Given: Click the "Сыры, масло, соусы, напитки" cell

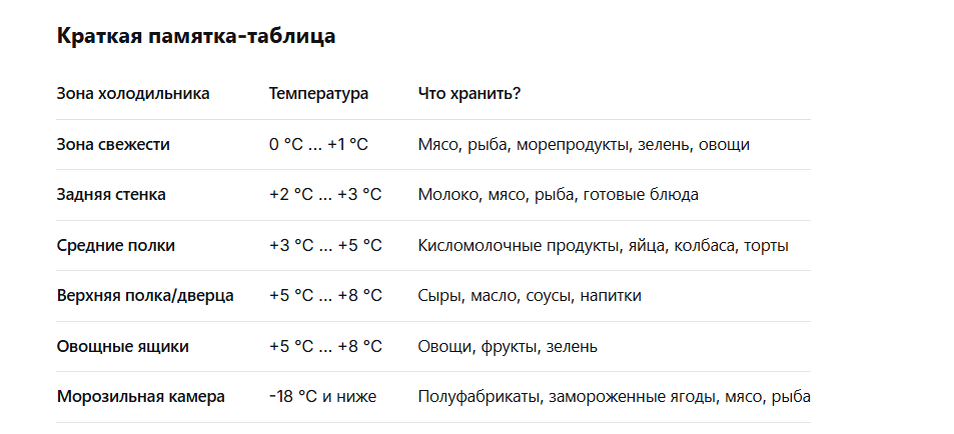Looking at the screenshot, I should pos(529,296).
